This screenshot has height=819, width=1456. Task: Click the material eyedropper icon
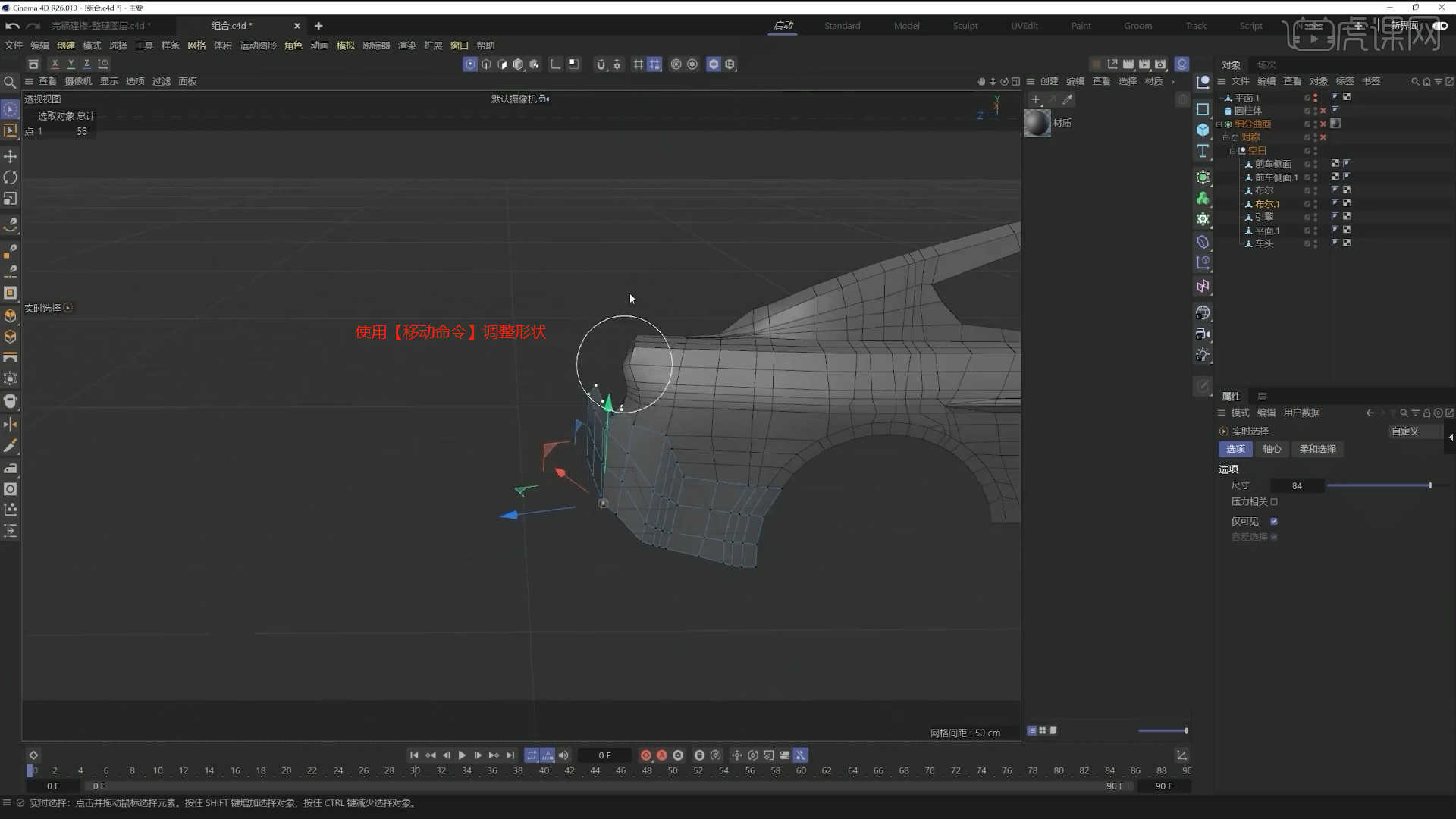1068,99
